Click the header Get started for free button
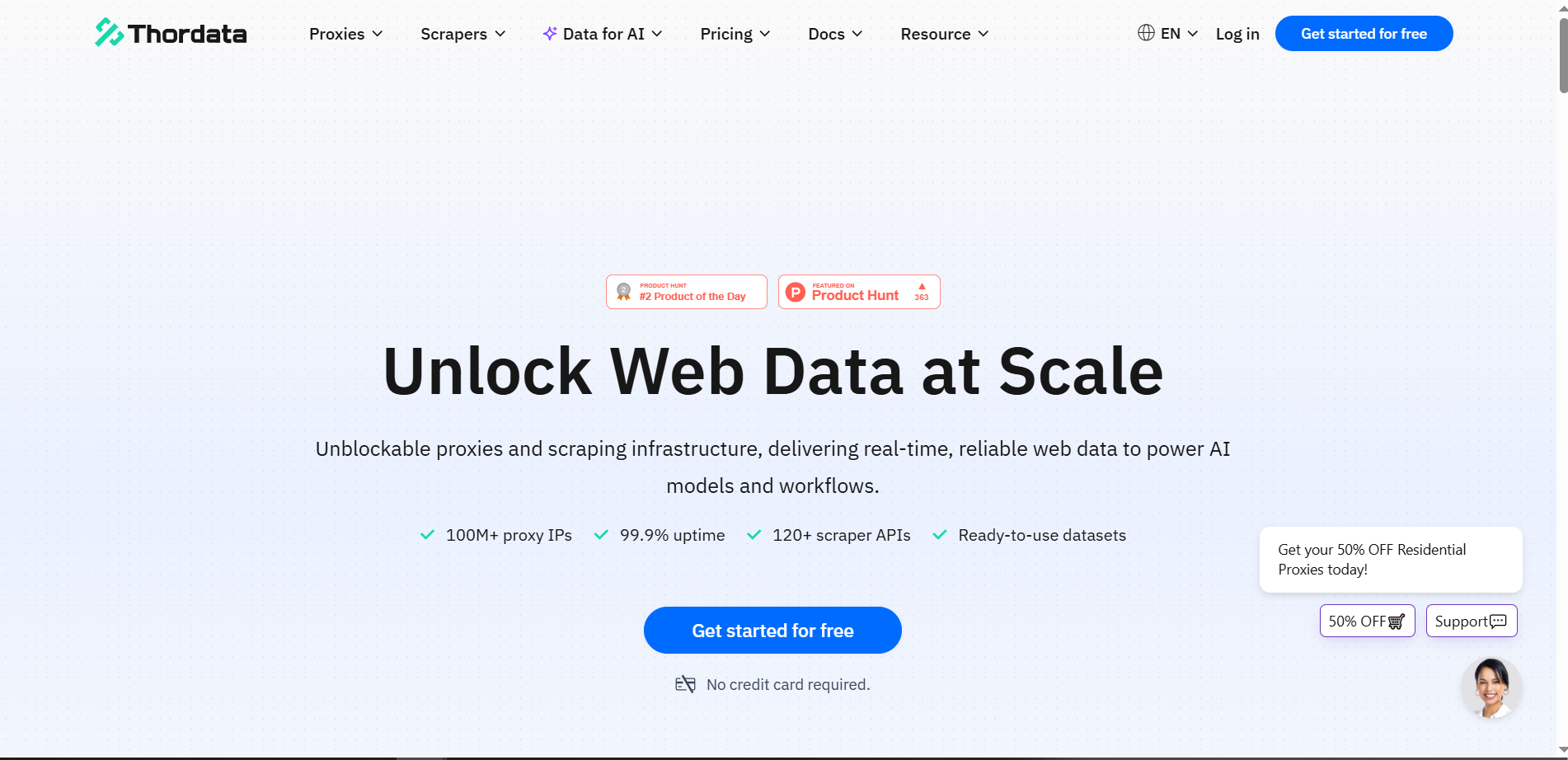This screenshot has width=1568, height=760. [1364, 34]
